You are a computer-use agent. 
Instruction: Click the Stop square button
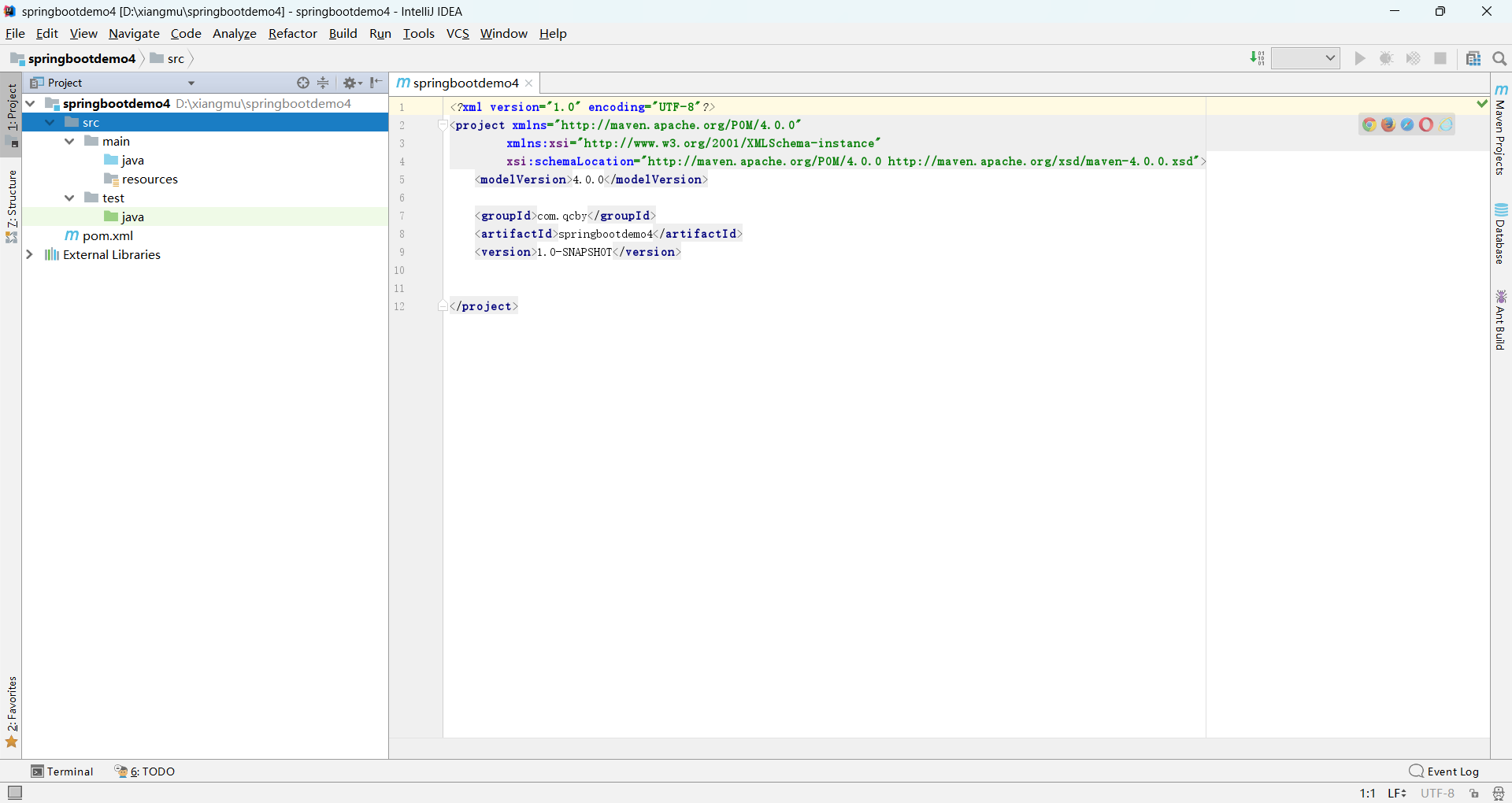1440,58
